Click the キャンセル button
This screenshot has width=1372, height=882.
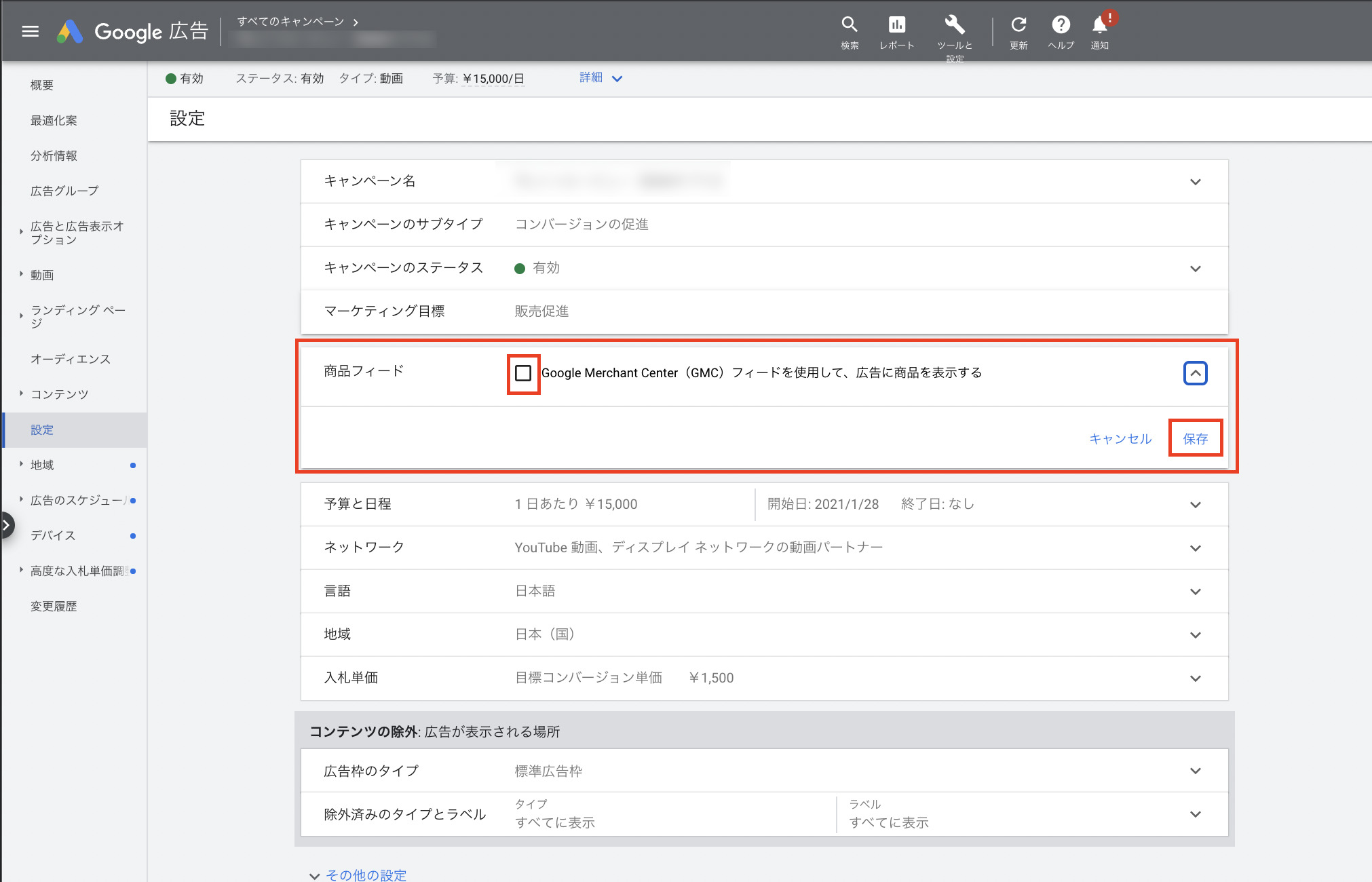tap(1120, 439)
